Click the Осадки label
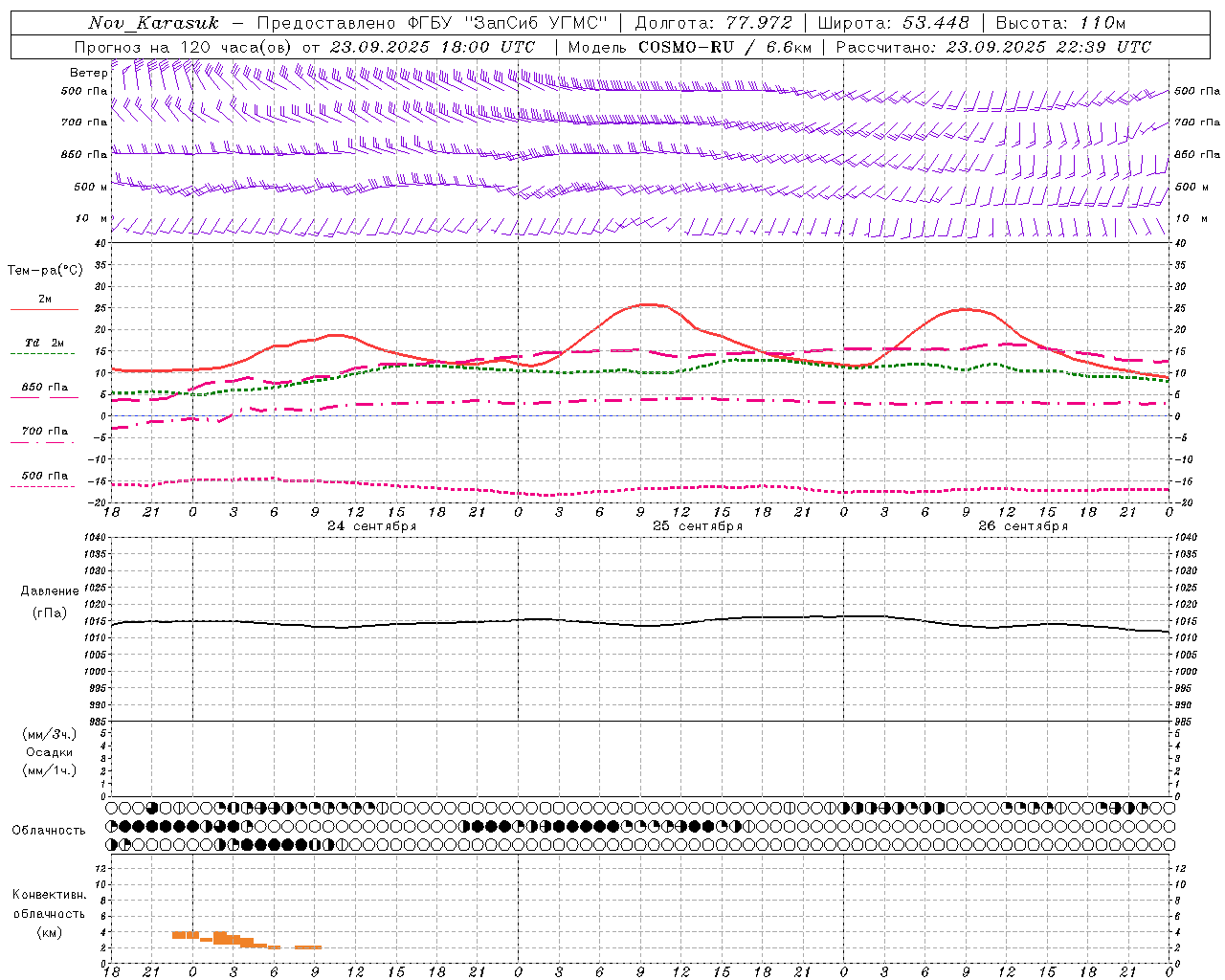 (x=50, y=752)
